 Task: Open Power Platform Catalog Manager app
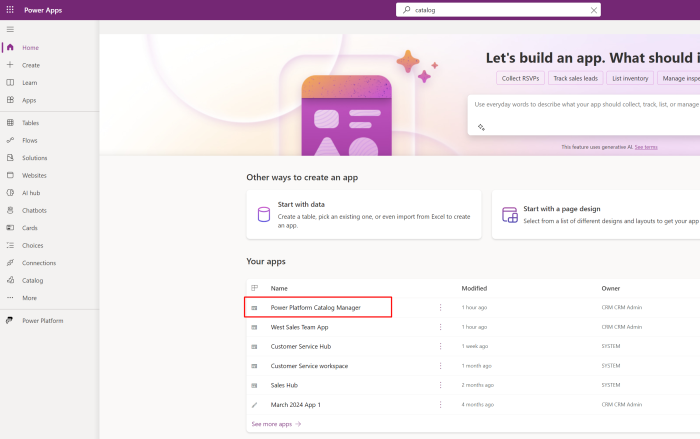coord(315,307)
